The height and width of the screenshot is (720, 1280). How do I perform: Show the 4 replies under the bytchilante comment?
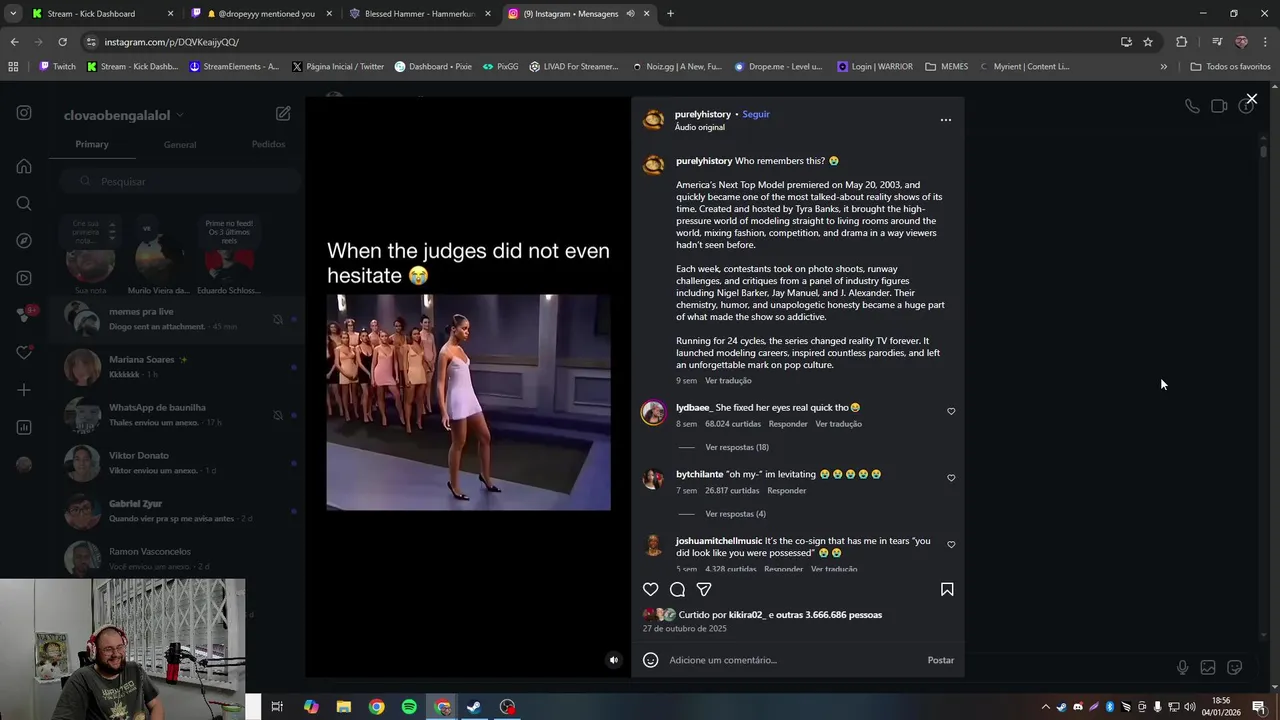(x=735, y=514)
